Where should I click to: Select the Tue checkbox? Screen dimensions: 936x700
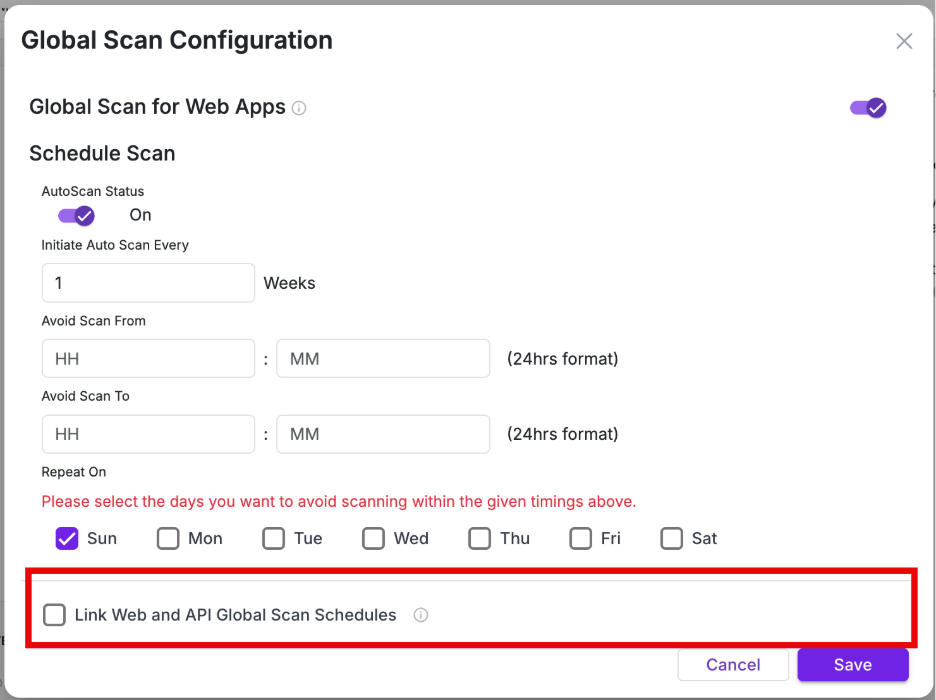[x=274, y=538]
